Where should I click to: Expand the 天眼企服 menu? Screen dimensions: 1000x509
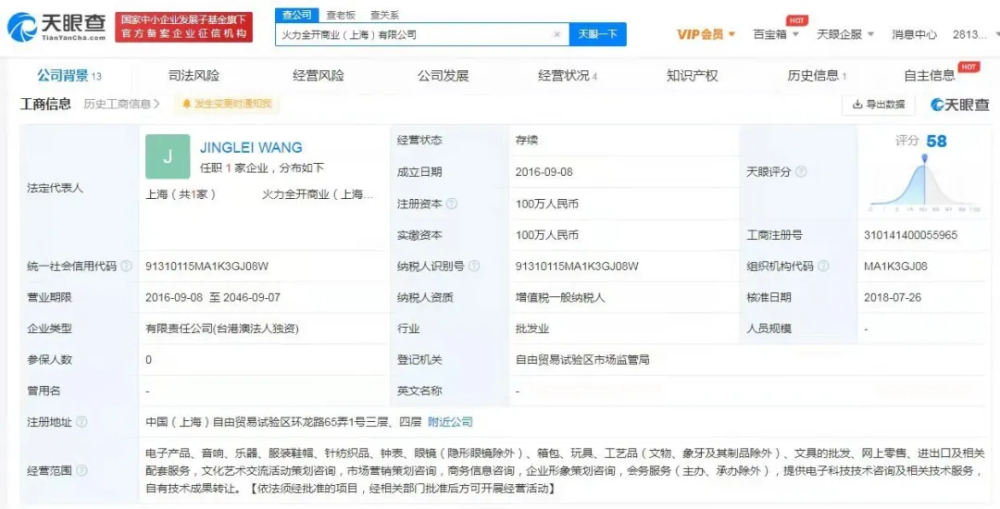(845, 34)
